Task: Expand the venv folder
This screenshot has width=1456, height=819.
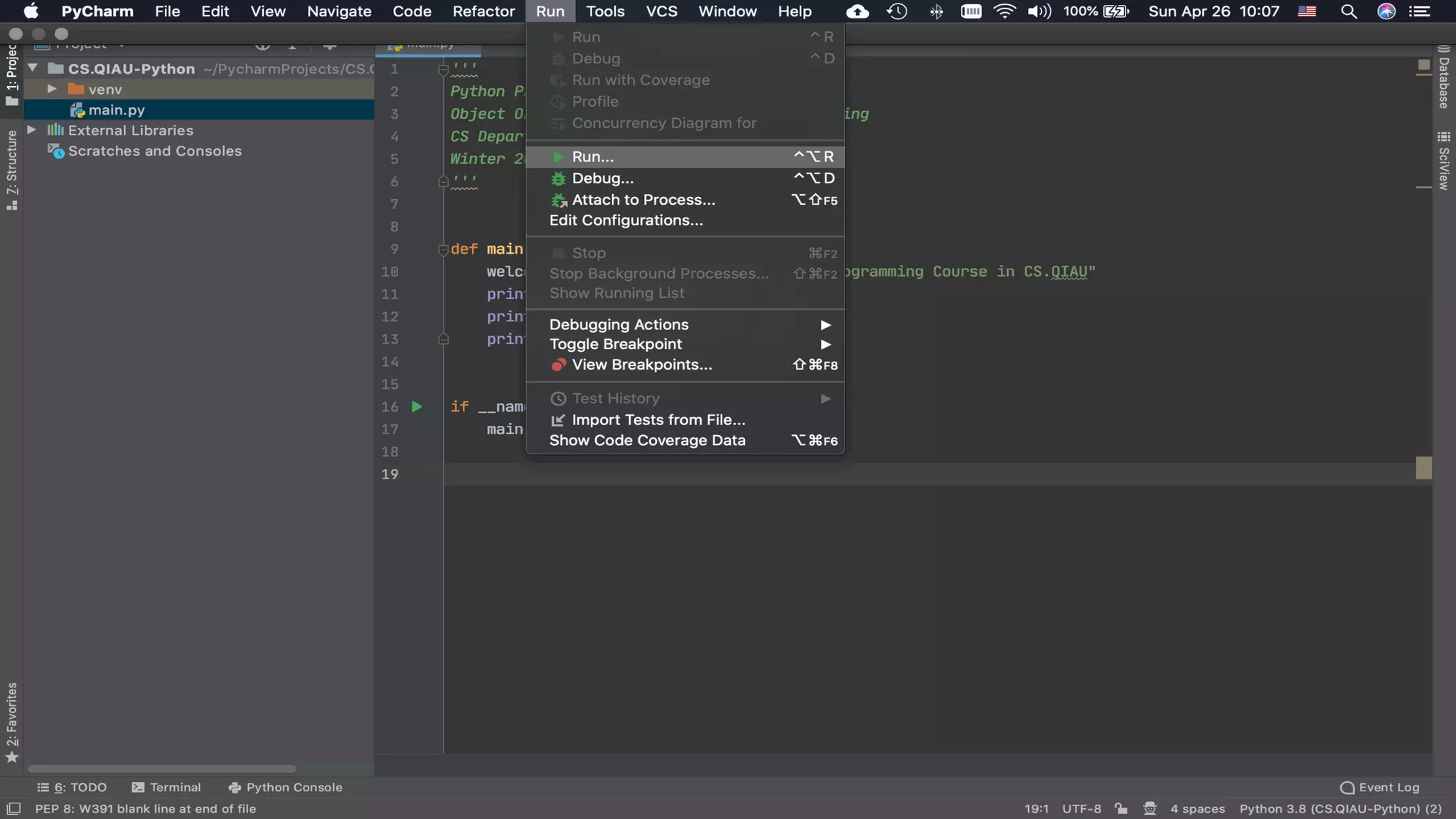Action: click(x=52, y=89)
